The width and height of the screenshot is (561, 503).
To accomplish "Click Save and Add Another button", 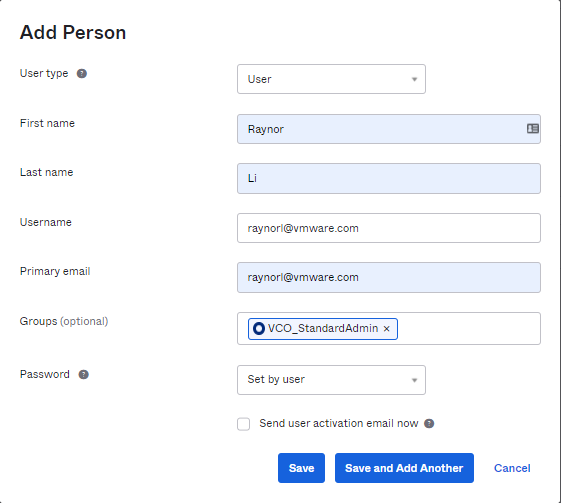I will 404,468.
